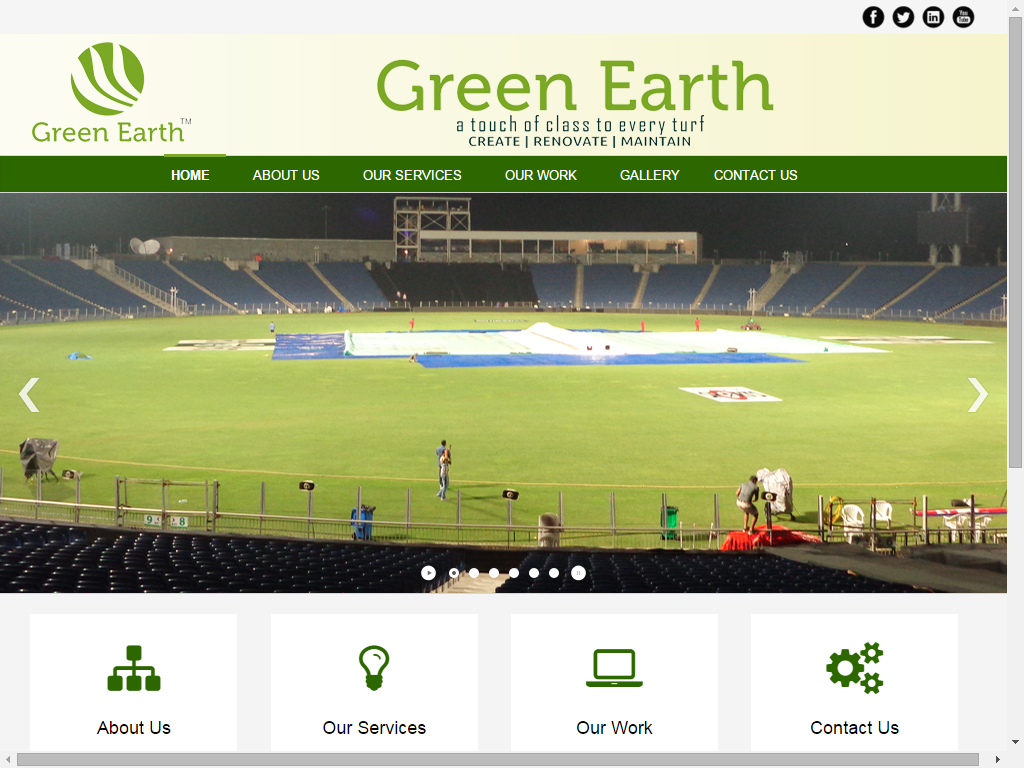The image size is (1024, 768).
Task: Click the horizontal scrollbar thumb
Action: 498,760
